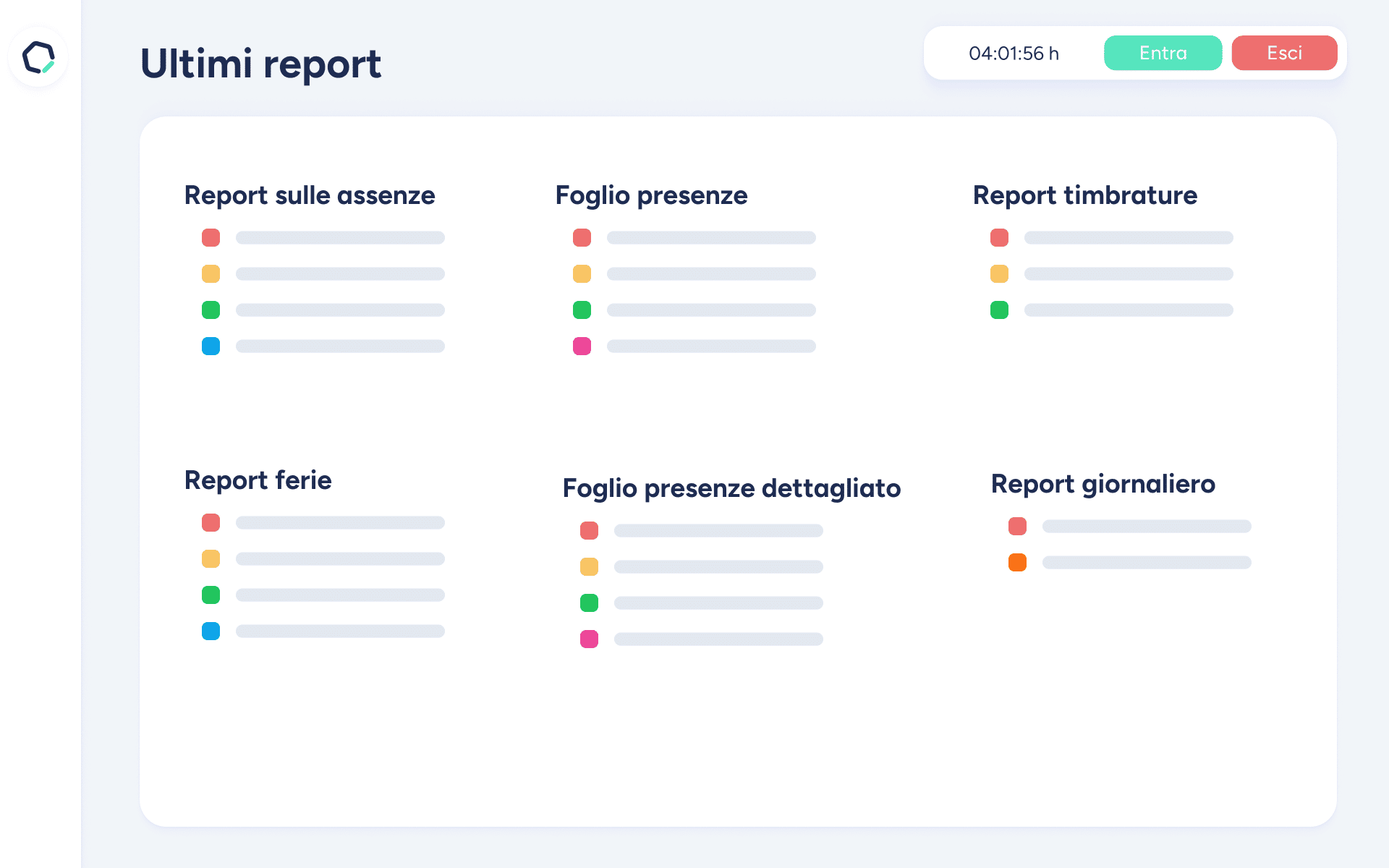The width and height of the screenshot is (1389, 868).
Task: Click the yellow marker in Foglio presenze dettagliato
Action: pos(589,566)
